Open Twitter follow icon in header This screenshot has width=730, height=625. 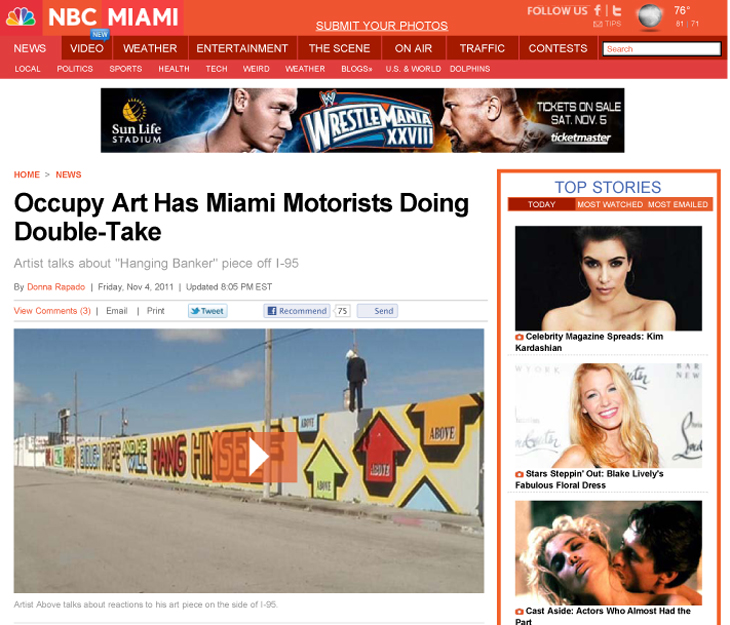pos(616,11)
